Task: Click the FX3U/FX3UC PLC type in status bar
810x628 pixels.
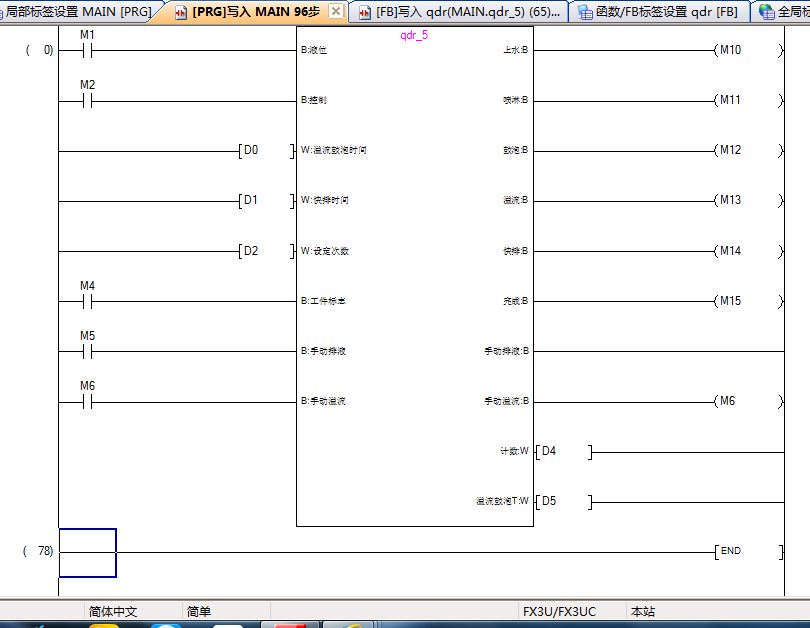Action: (x=559, y=611)
